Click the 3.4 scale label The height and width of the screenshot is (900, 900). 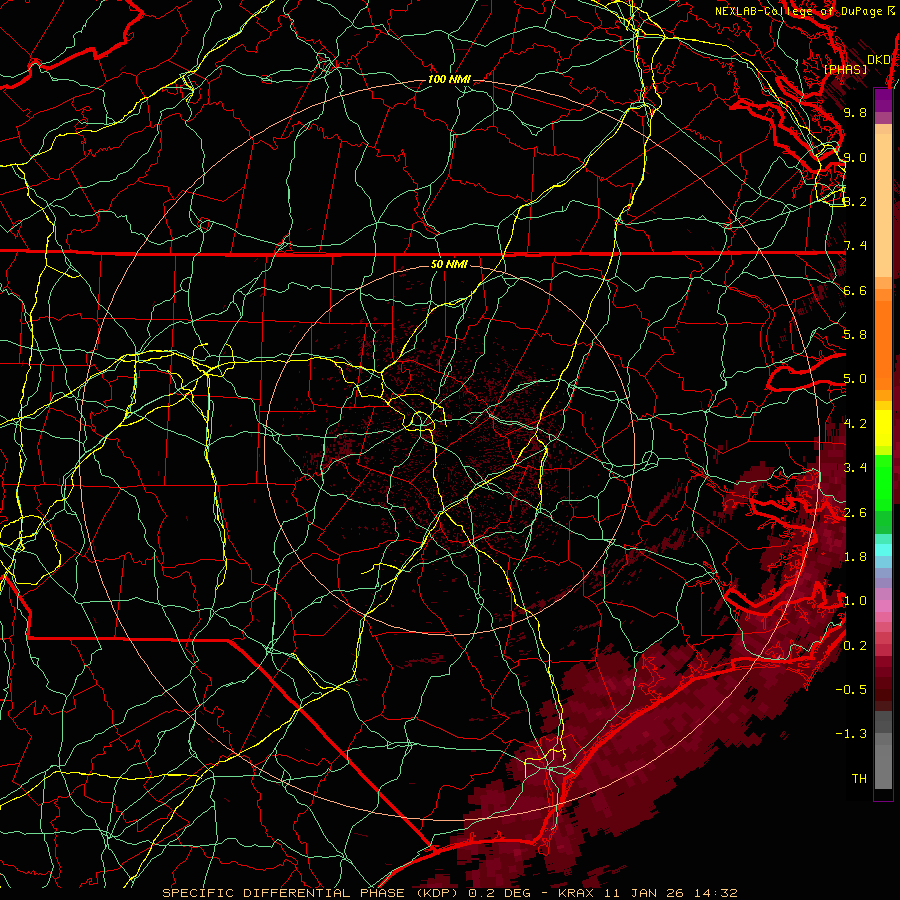(855, 468)
